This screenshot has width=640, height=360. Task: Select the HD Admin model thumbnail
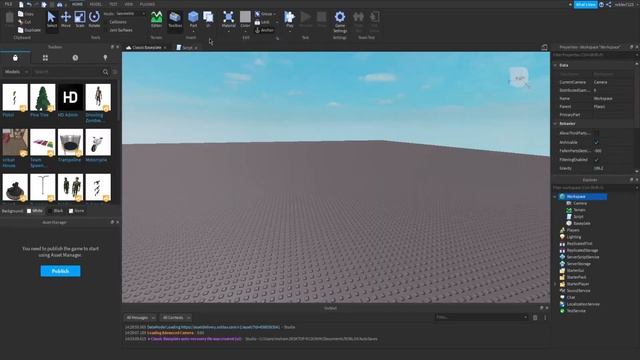(x=70, y=98)
